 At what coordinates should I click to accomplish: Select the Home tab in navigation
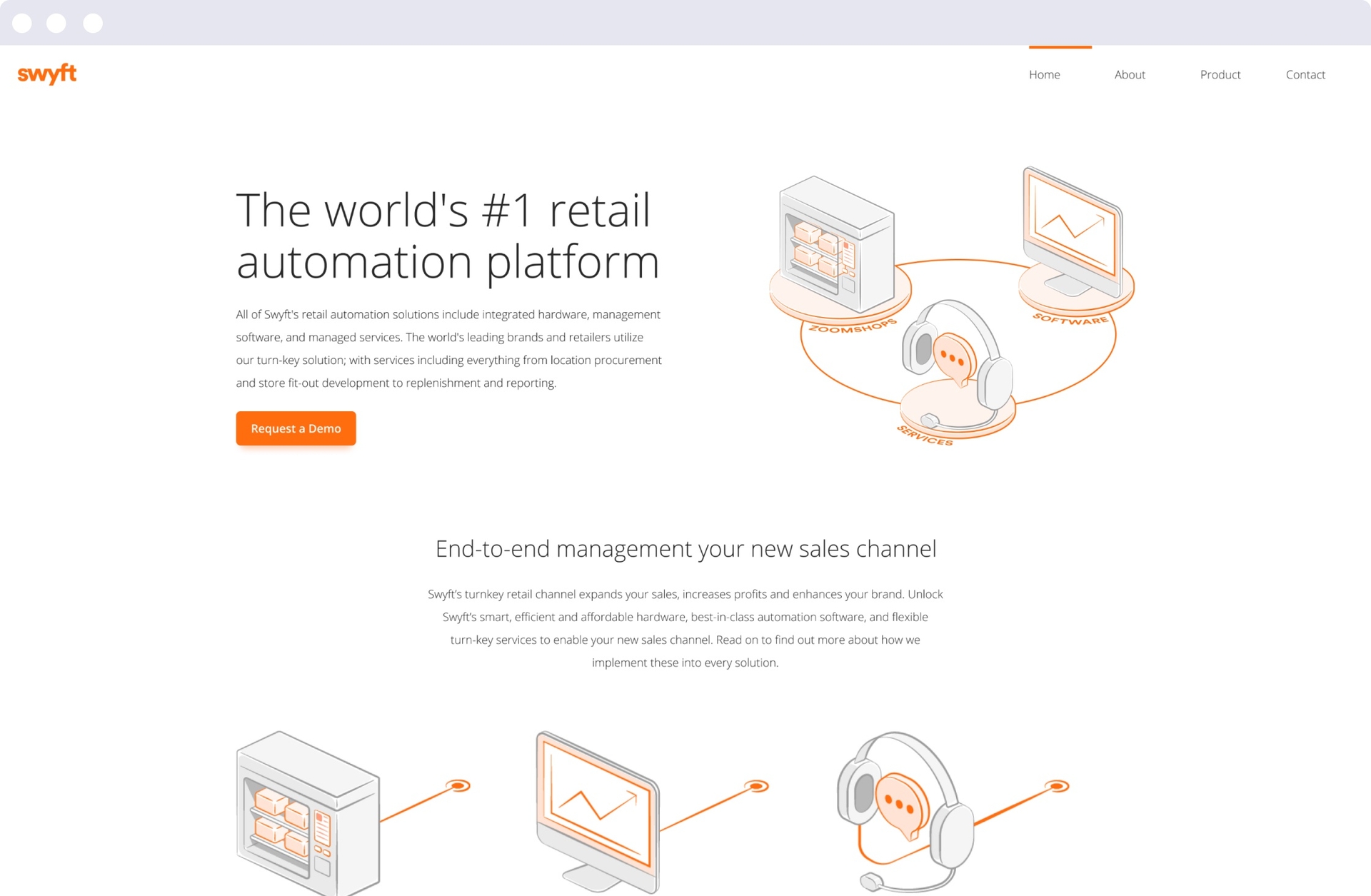(1044, 74)
